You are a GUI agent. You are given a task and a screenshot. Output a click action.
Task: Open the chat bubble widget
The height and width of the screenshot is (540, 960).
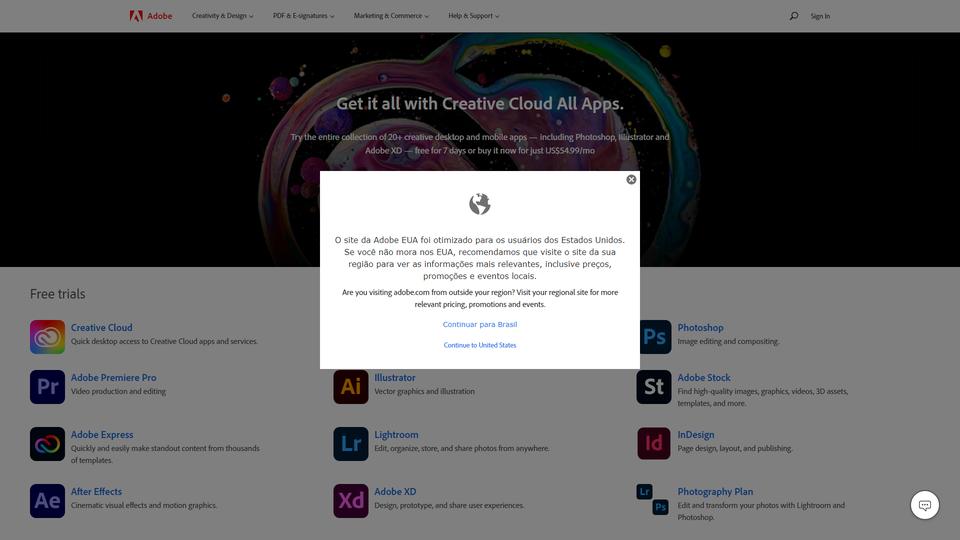coord(924,505)
